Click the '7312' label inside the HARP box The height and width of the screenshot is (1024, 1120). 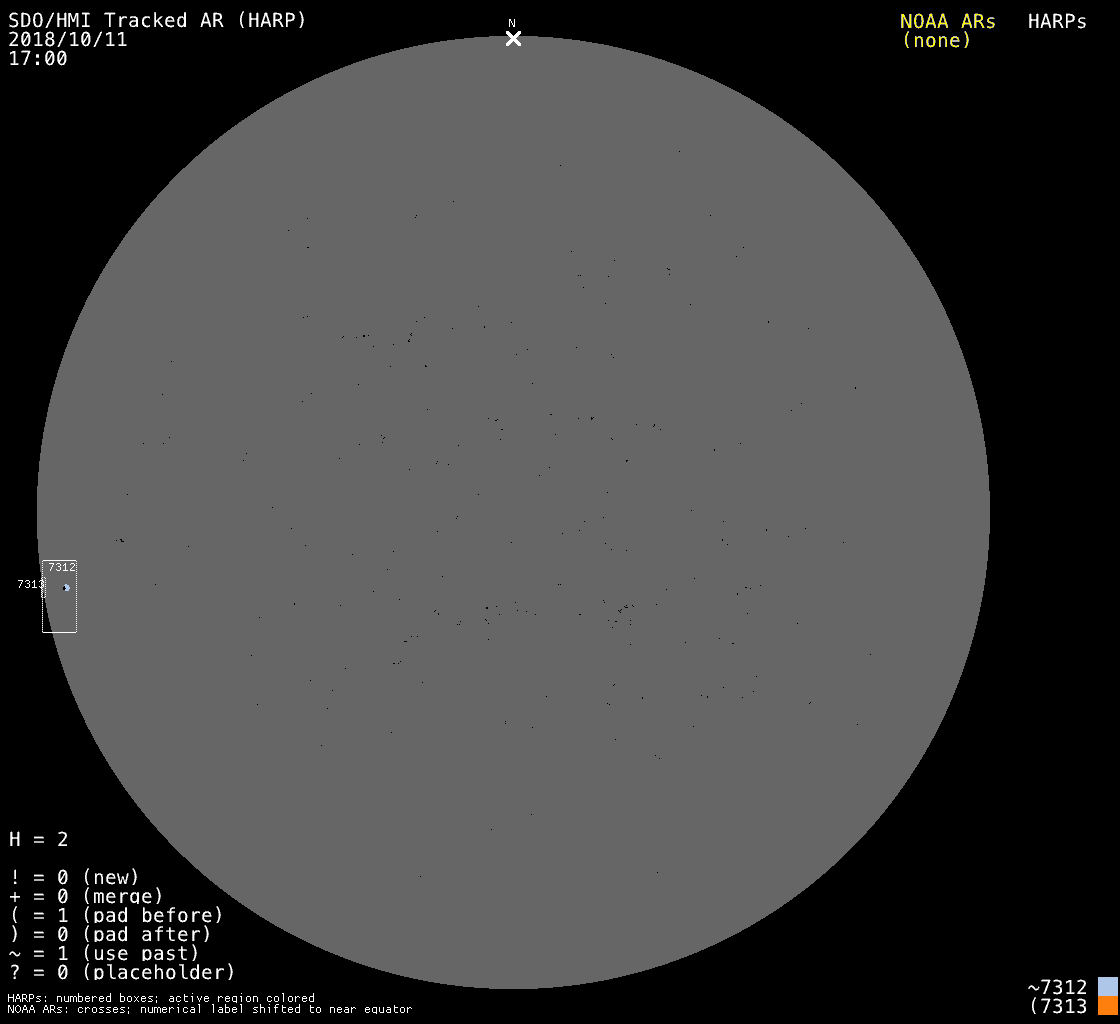[x=62, y=567]
